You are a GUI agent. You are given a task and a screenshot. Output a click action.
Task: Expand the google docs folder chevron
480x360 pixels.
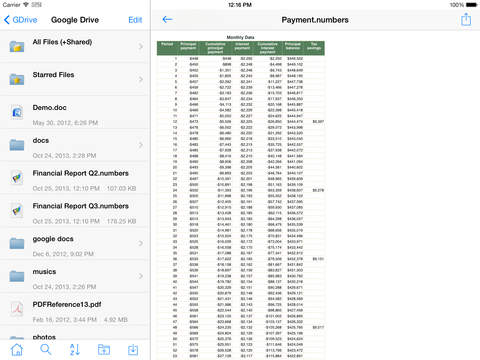[x=141, y=243]
